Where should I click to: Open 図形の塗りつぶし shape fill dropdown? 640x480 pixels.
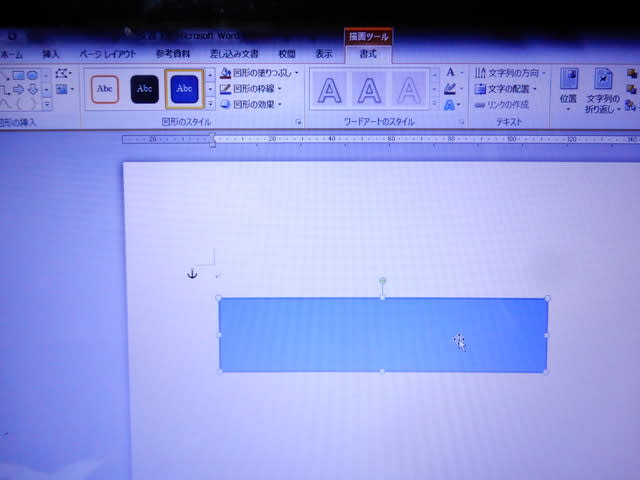tap(258, 73)
